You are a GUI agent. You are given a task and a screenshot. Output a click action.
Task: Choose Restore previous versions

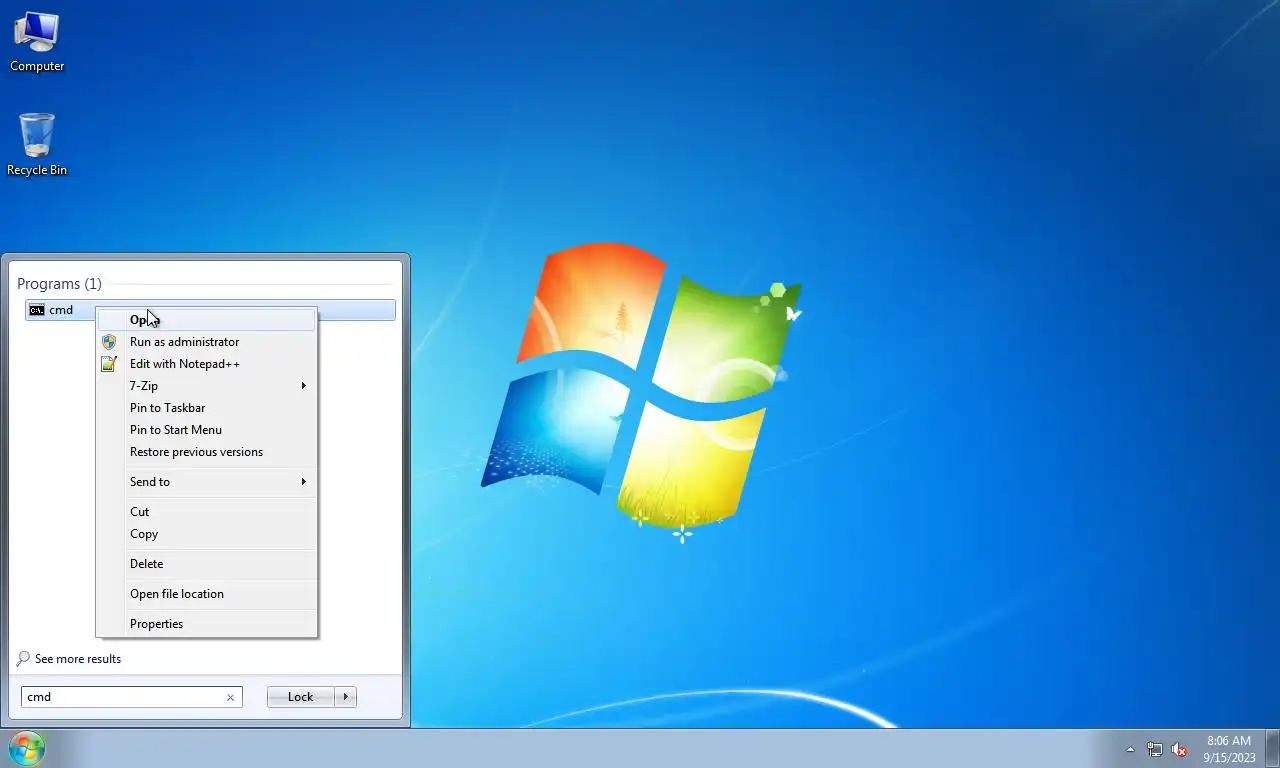pos(207,452)
